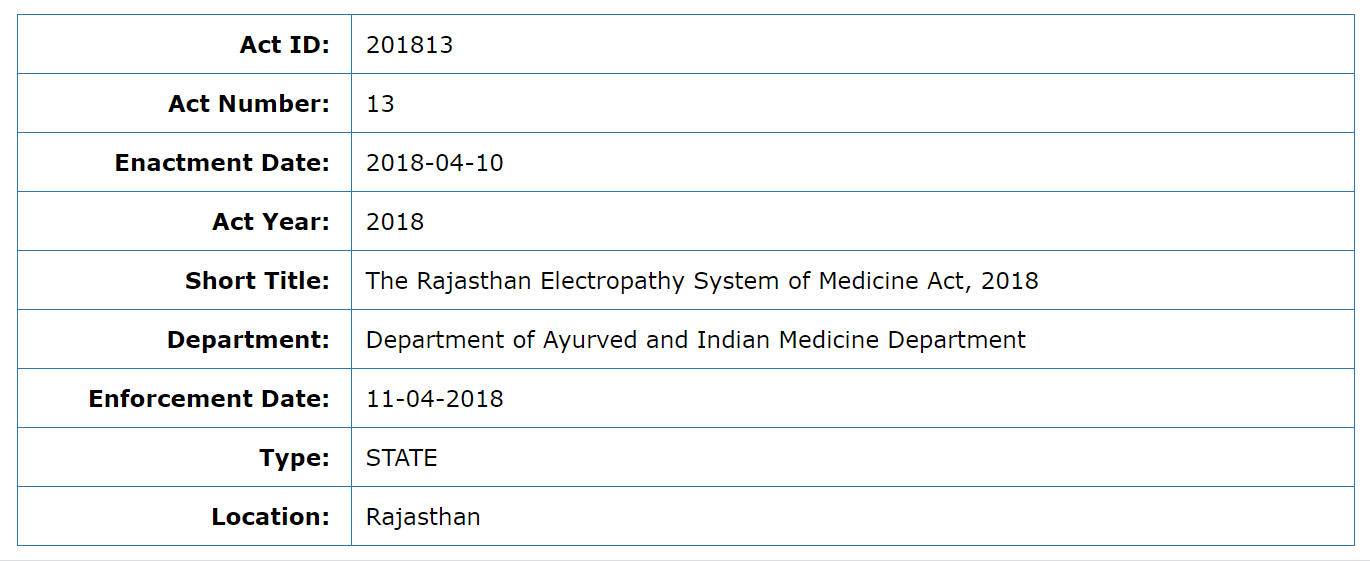Click the Enforcement Date label
The height and width of the screenshot is (561, 1370).
209,399
